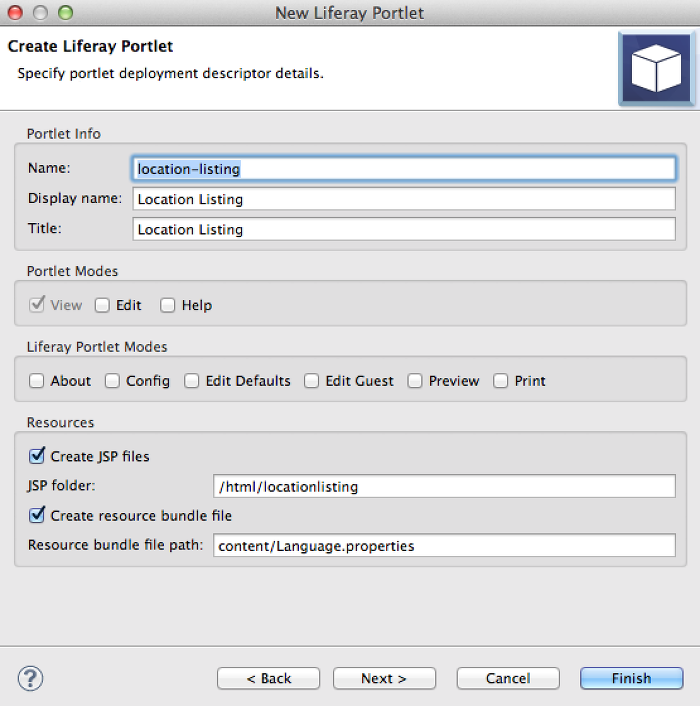
Task: Click the 'Specify portlet deployment descriptor details.' text
Action: (x=171, y=73)
